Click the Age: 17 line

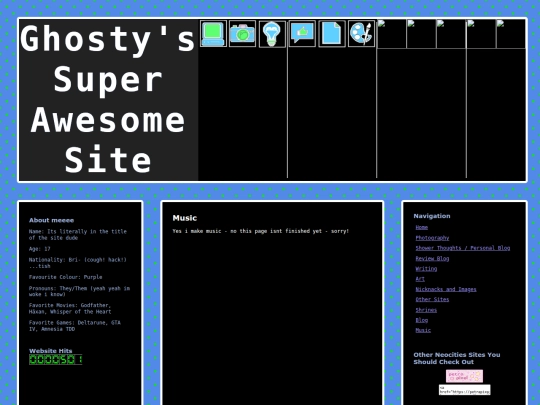click(40, 249)
